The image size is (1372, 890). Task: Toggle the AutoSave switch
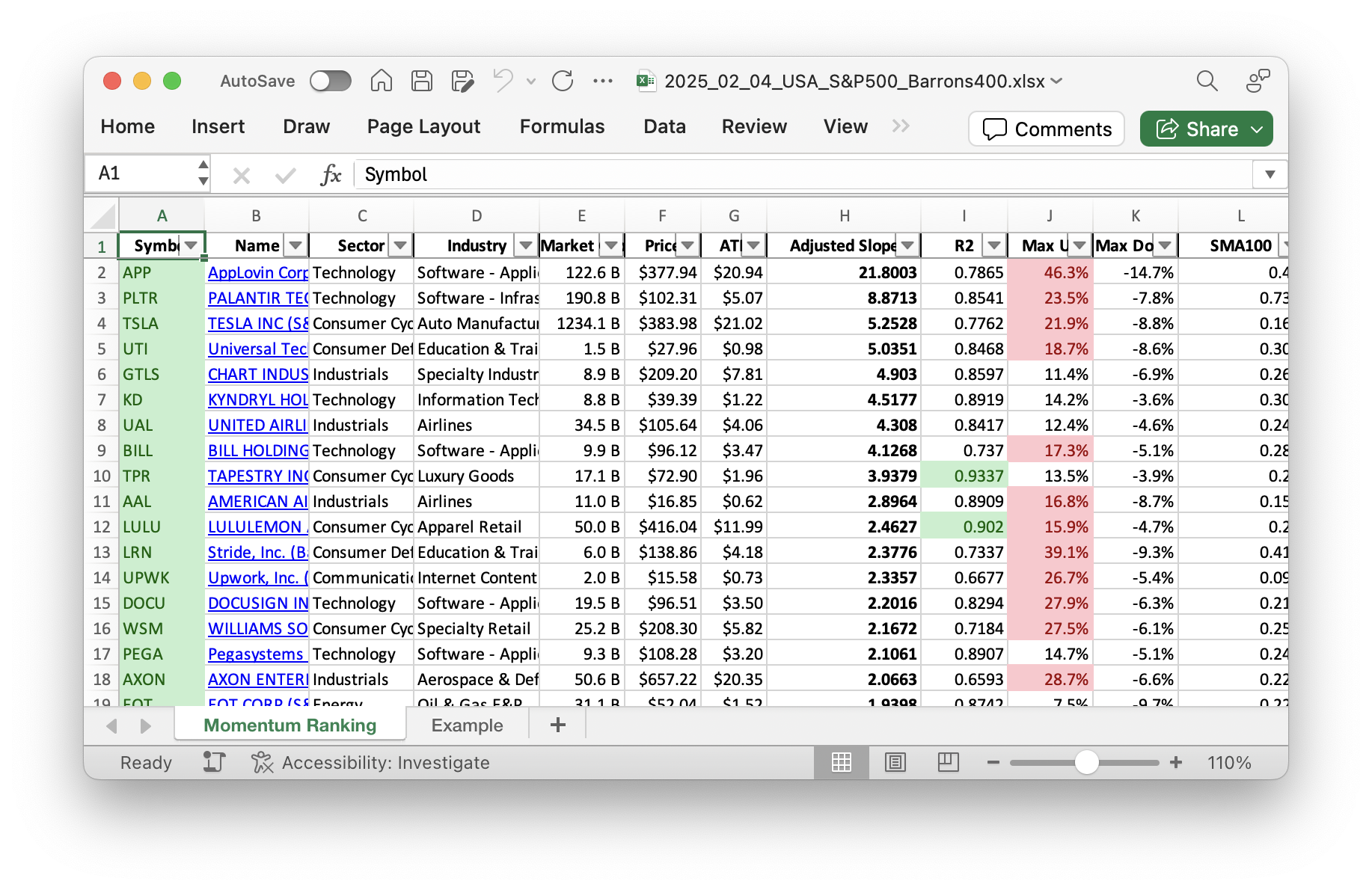pos(331,81)
